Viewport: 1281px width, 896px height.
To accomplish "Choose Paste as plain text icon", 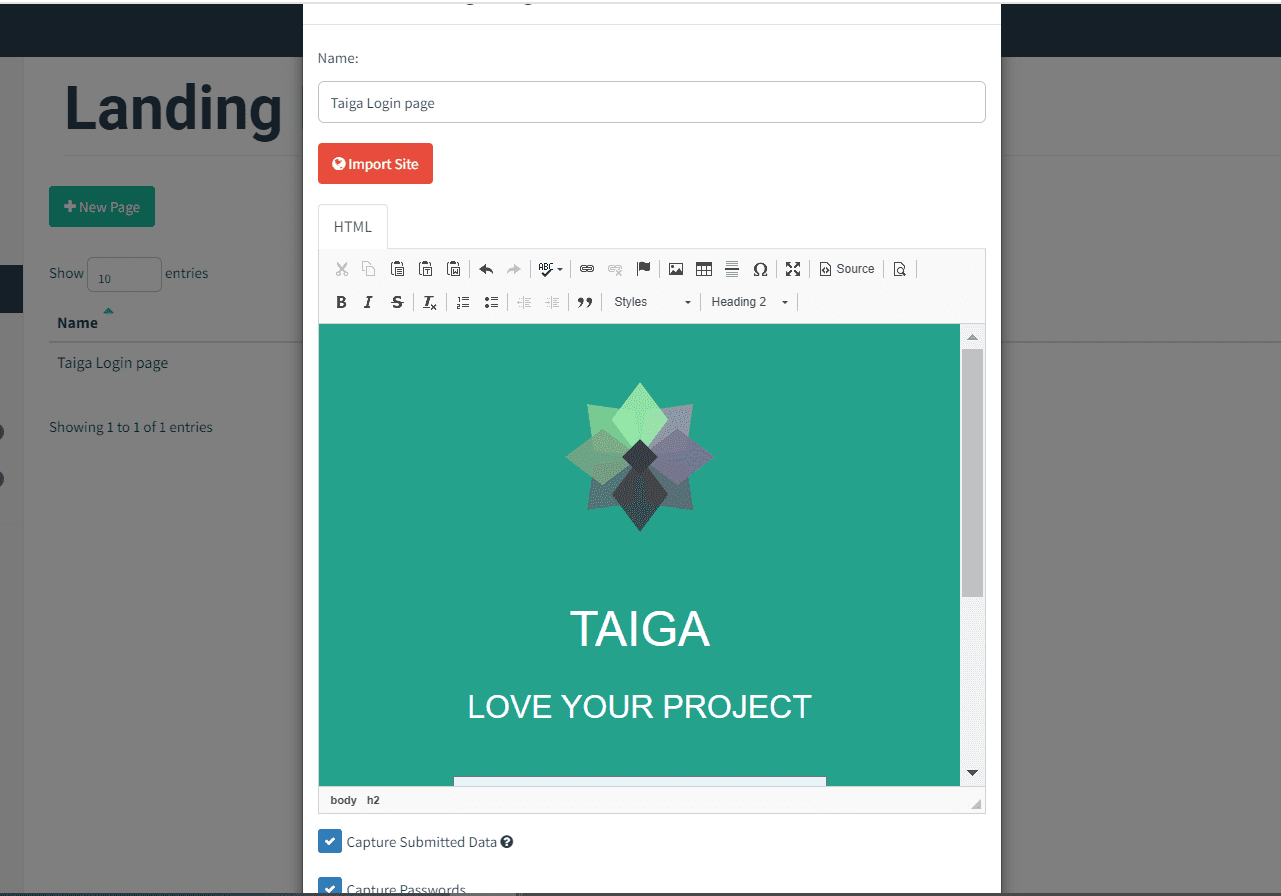I will (425, 269).
